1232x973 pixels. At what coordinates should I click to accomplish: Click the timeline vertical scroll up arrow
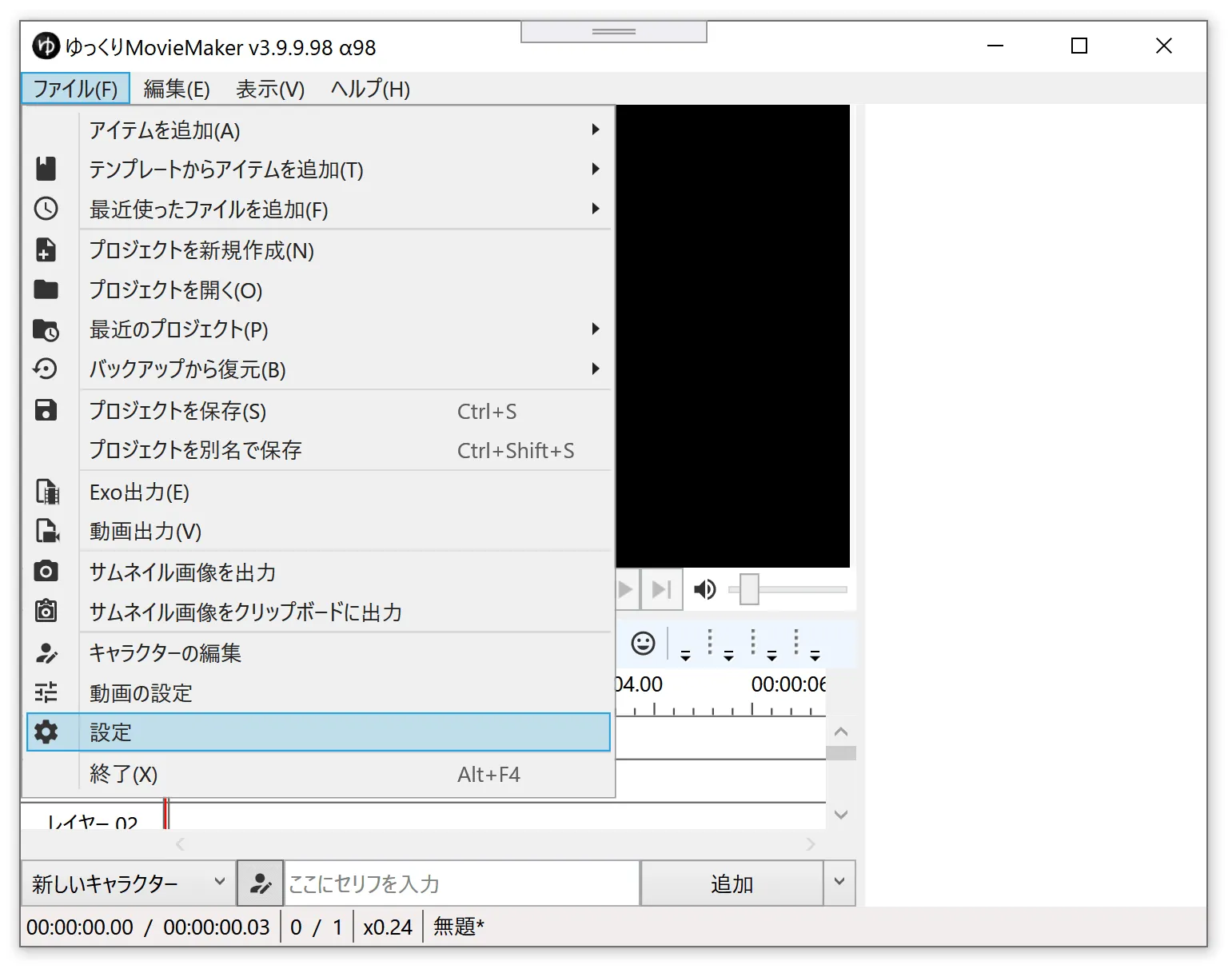click(x=841, y=732)
